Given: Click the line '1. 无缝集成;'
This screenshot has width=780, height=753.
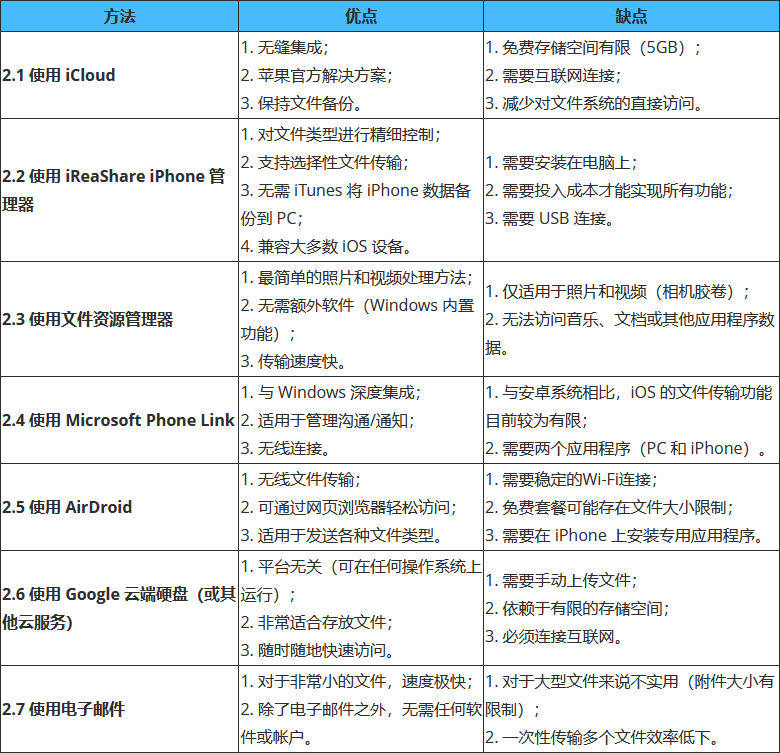Looking at the screenshot, I should point(285,47).
